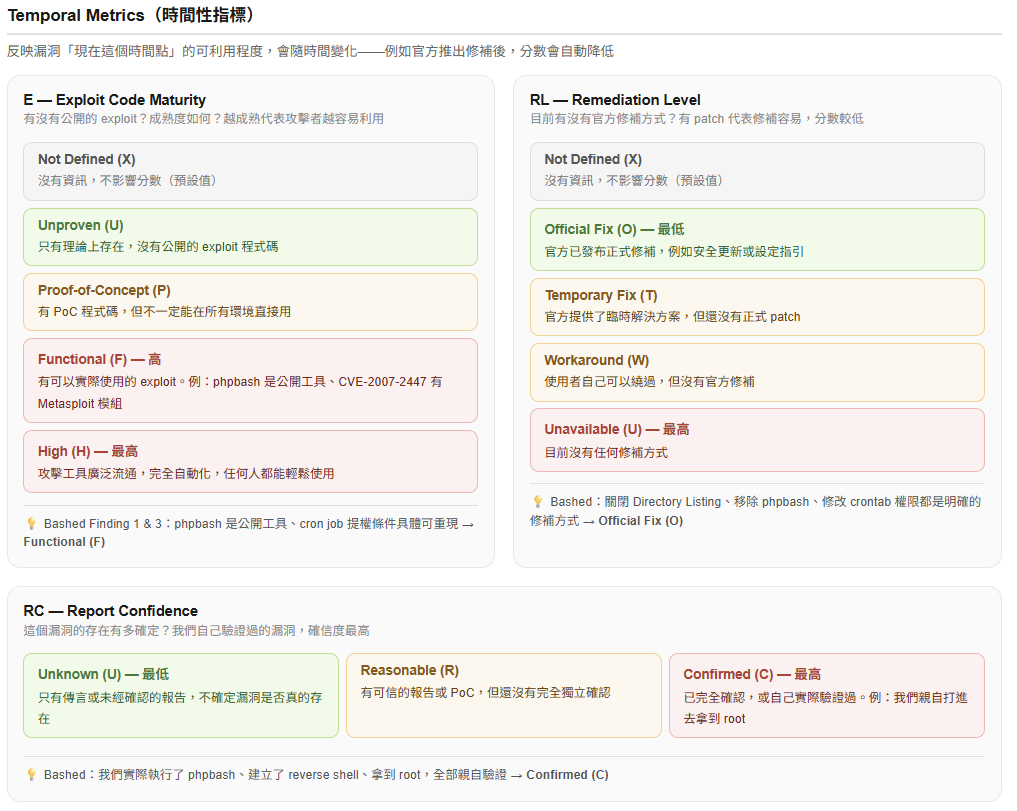
Task: Select Not Defined (X) under Remediation Level
Action: (757, 171)
